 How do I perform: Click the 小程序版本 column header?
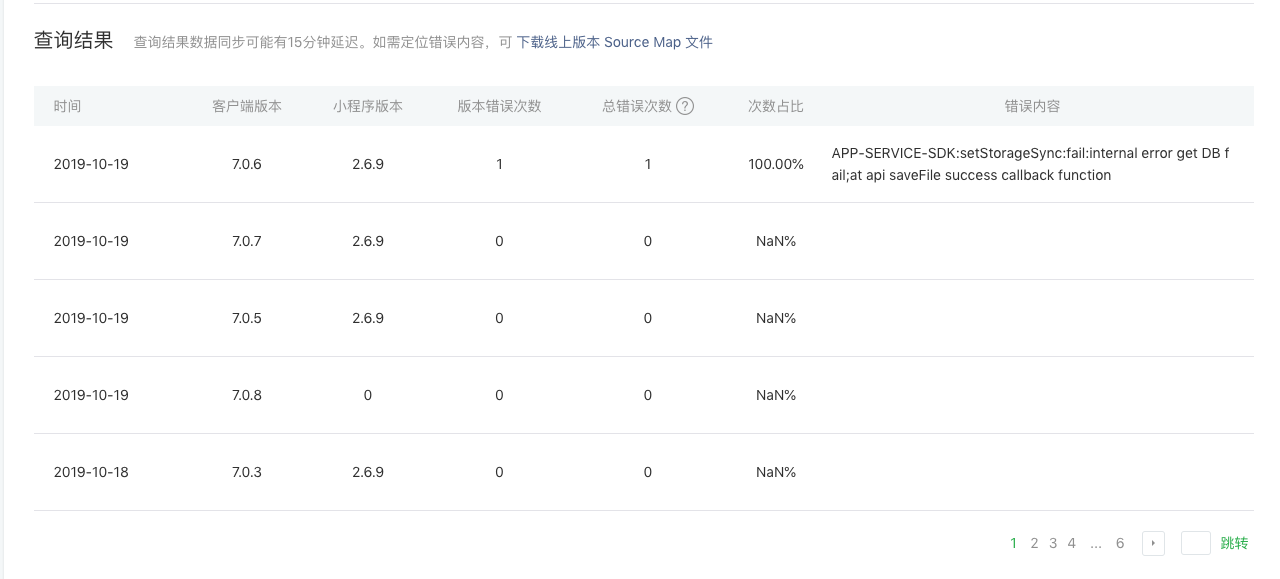pos(368,106)
